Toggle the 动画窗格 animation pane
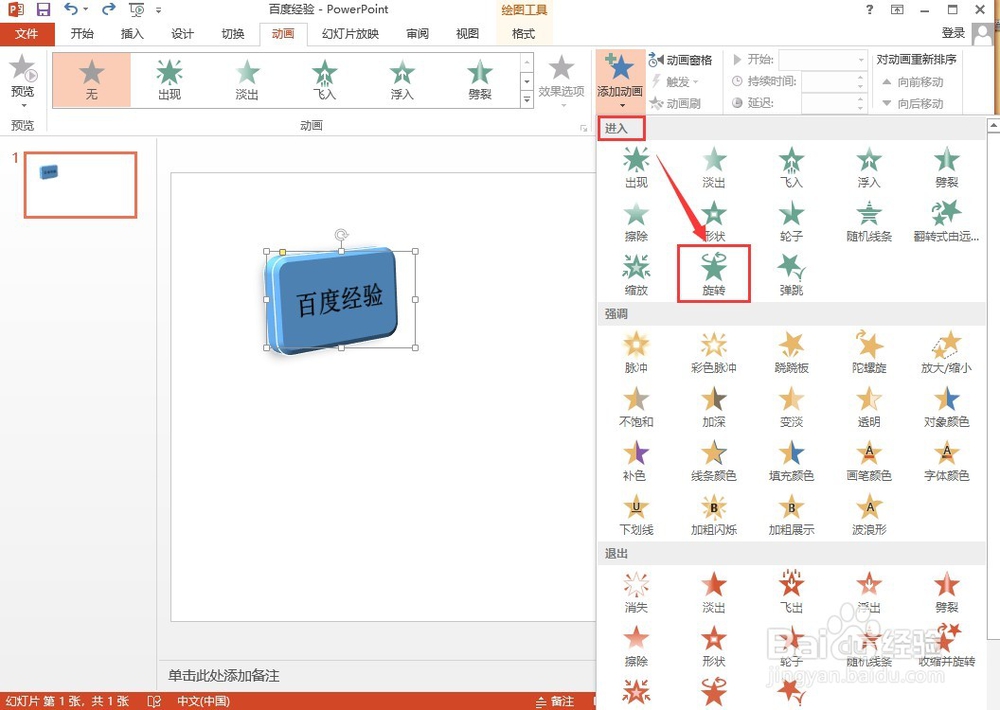 click(x=680, y=60)
